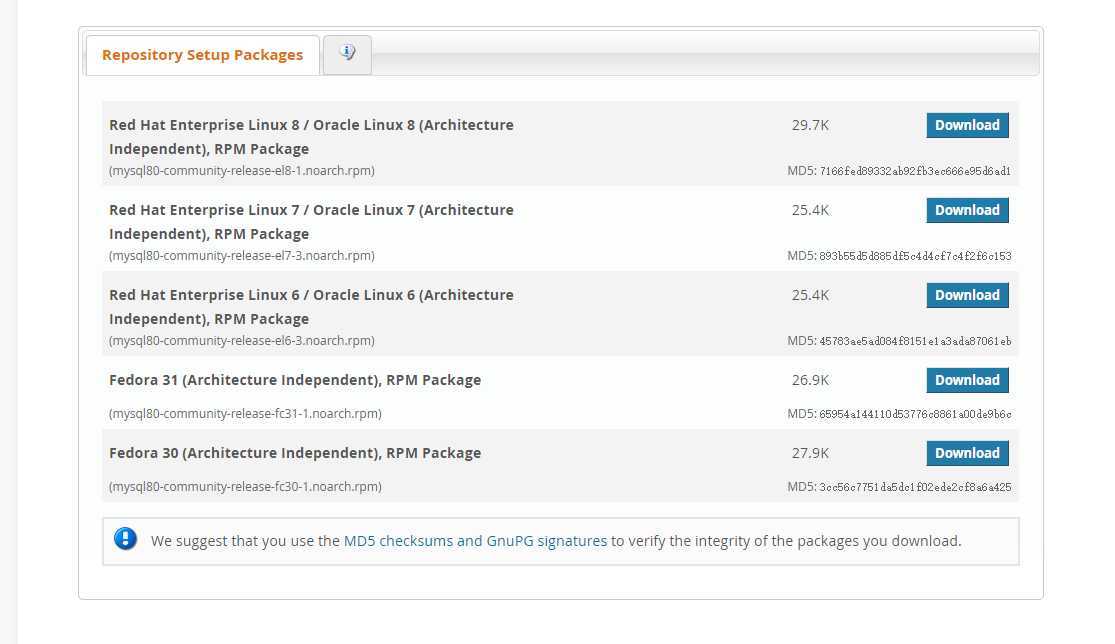Image resolution: width=1115 pixels, height=644 pixels.
Task: Click the 27.9K size value
Action: [811, 454]
